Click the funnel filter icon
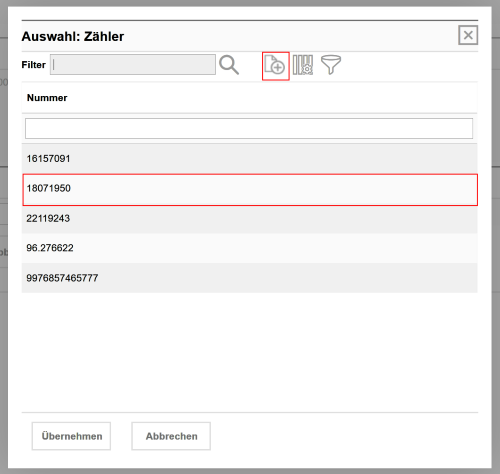Viewport: 500px width, 474px height. pos(331,65)
